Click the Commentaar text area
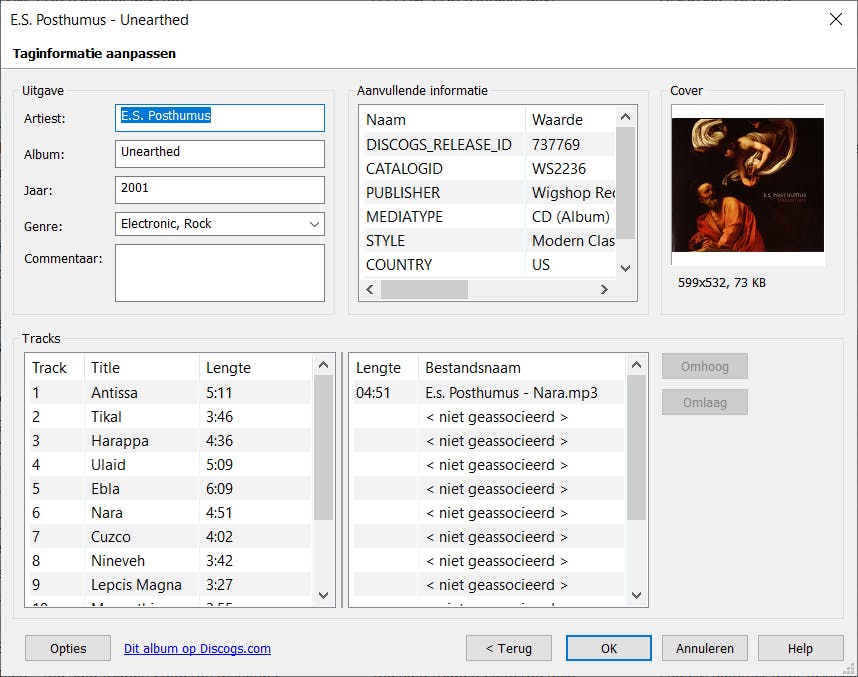This screenshot has height=677, width=858. (x=219, y=273)
